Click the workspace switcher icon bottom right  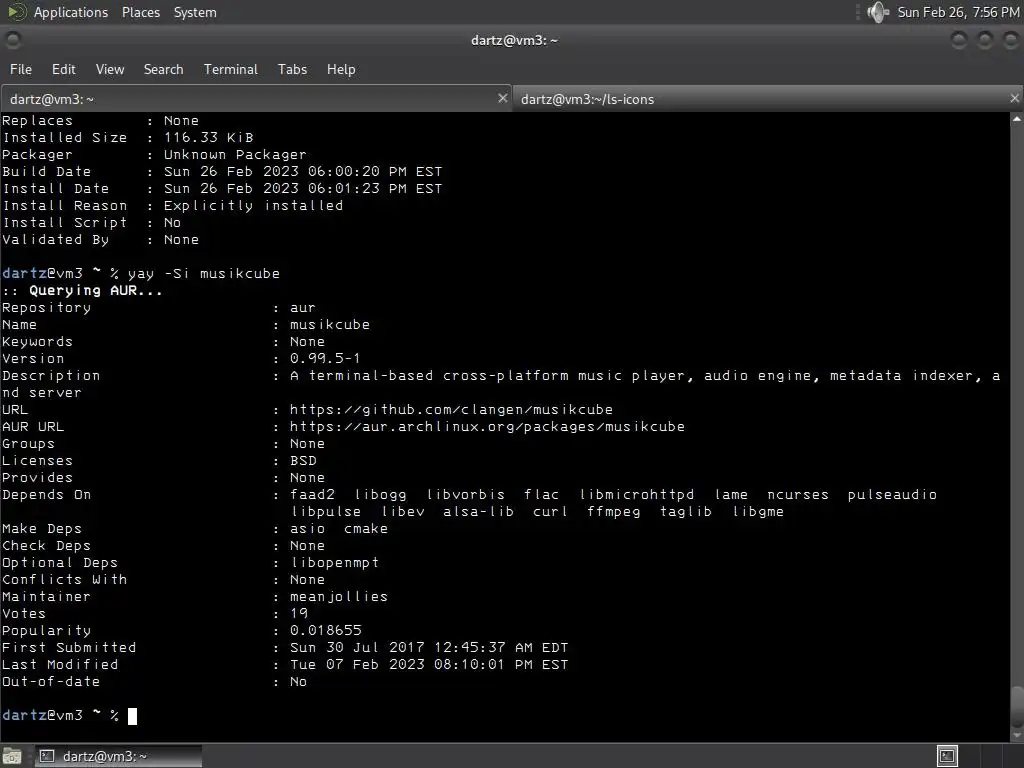point(947,756)
